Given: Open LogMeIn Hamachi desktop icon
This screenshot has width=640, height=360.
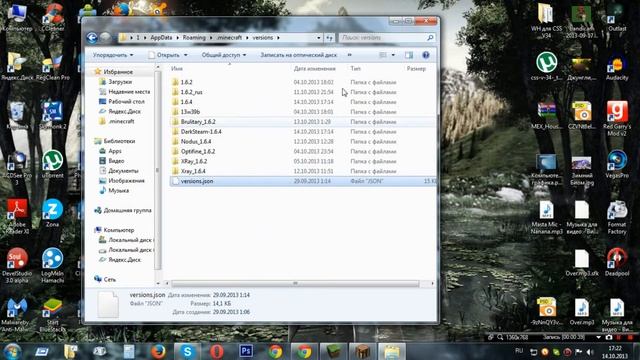Looking at the screenshot, I should 52,265.
